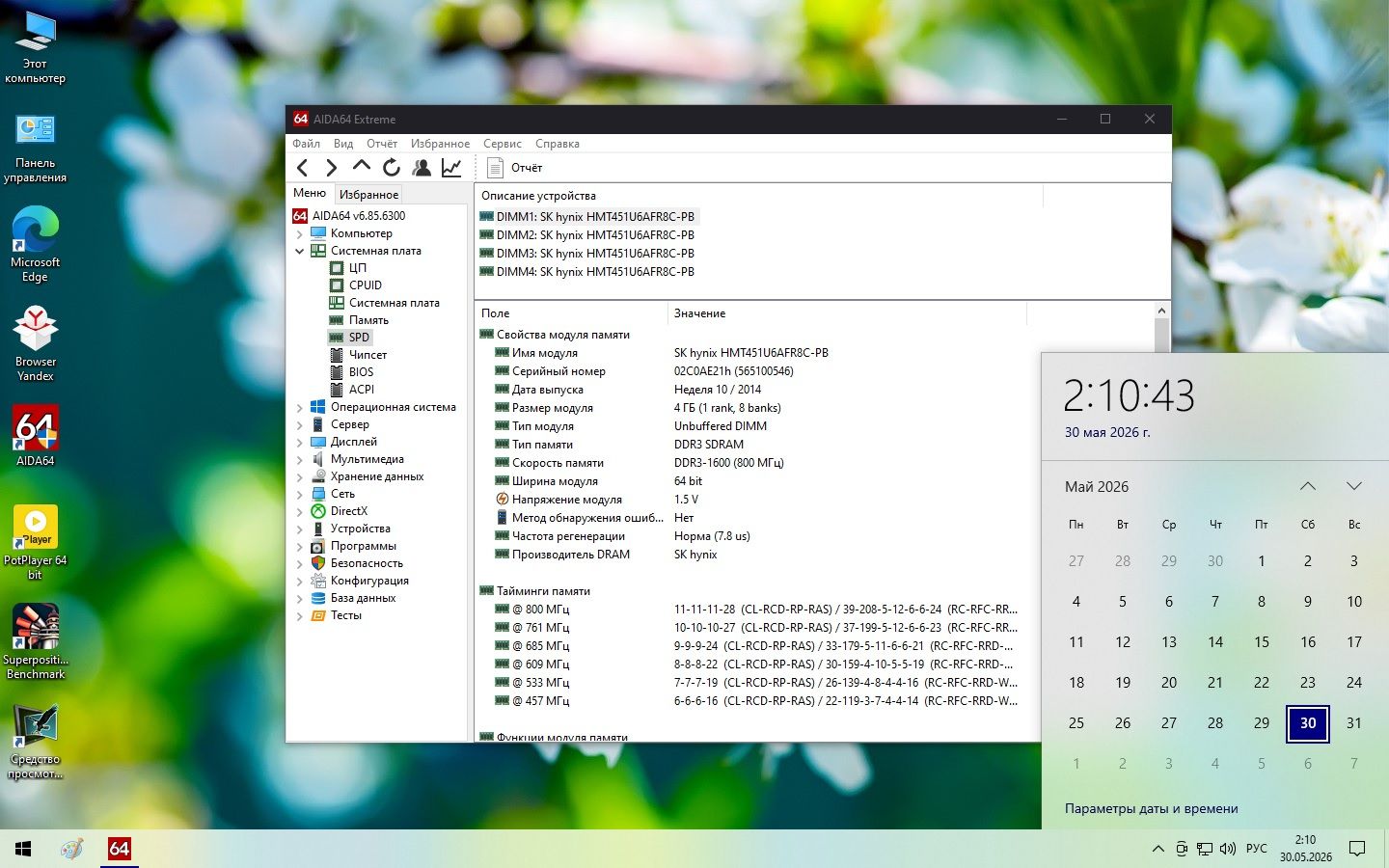This screenshot has height=868, width=1389.
Task: Open PotPlayer 64 bit desktop shortcut
Action: tap(36, 542)
